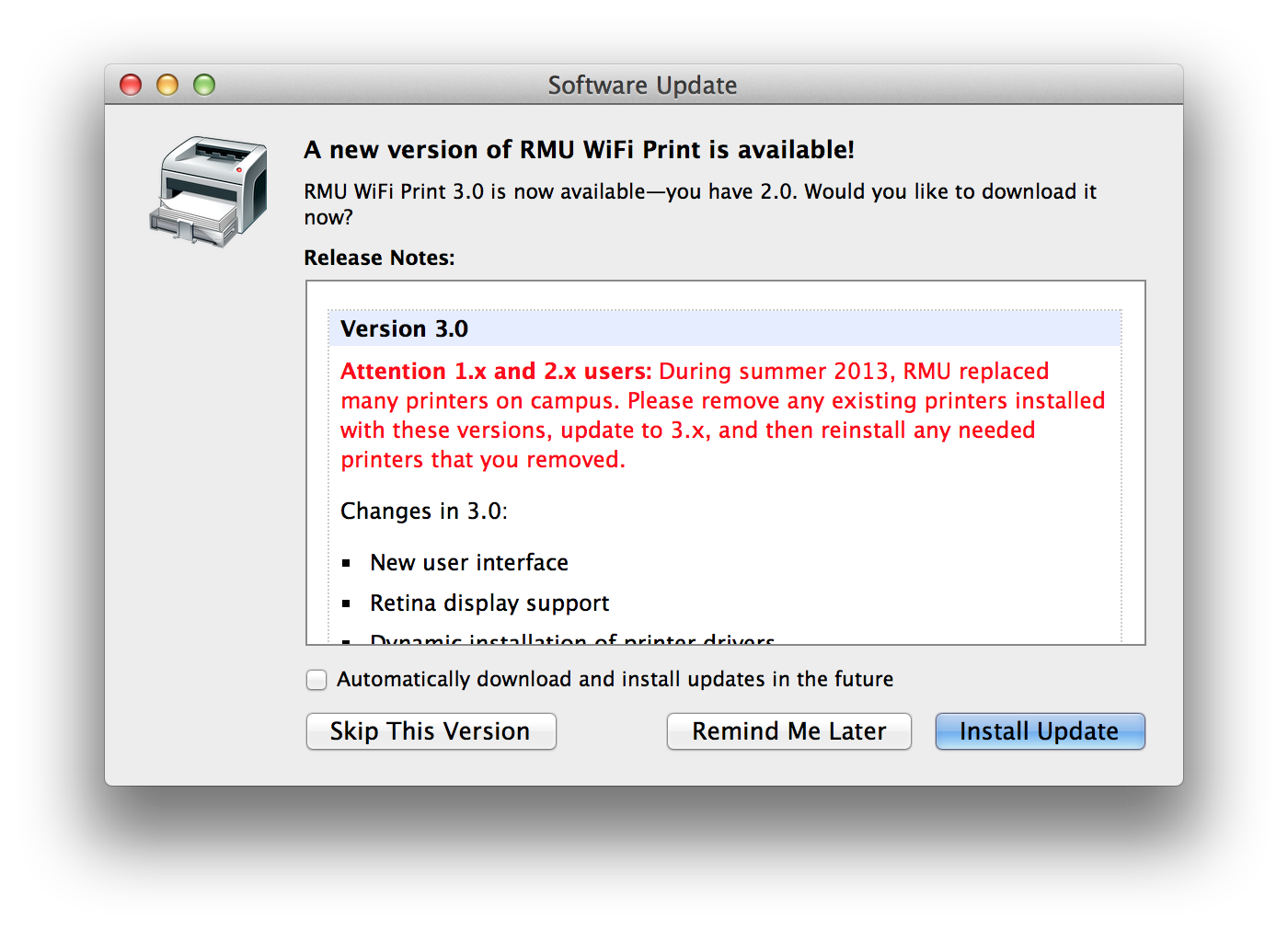Click the red "printers that you removed." line
This screenshot has width=1288, height=931.
pos(482,460)
